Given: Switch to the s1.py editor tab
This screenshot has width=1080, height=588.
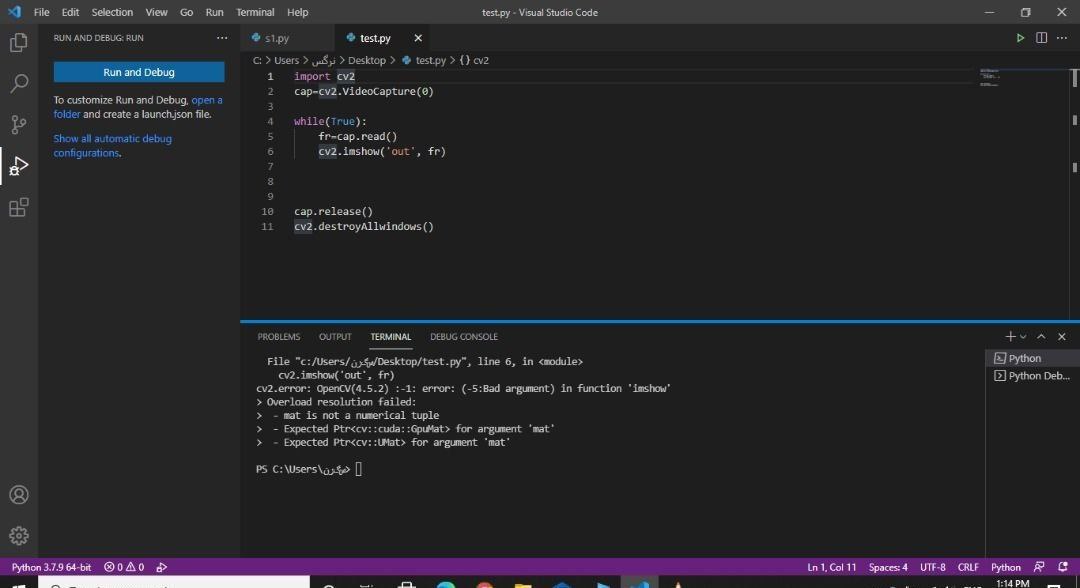Looking at the screenshot, I should tap(287, 38).
